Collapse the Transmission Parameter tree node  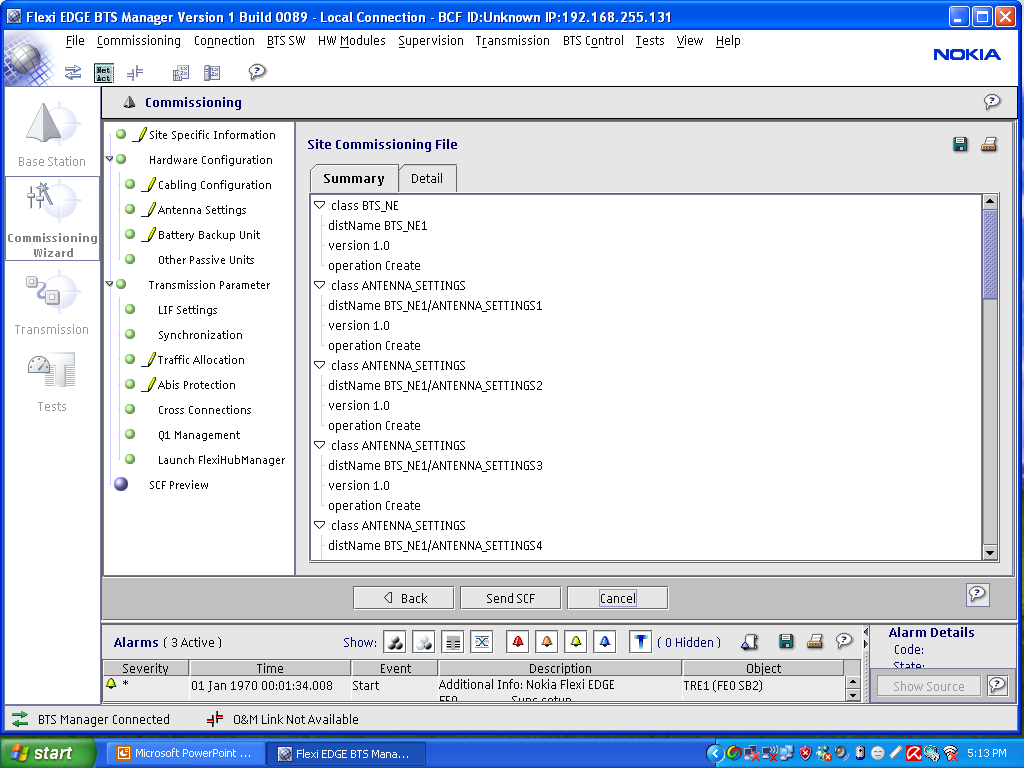110,285
